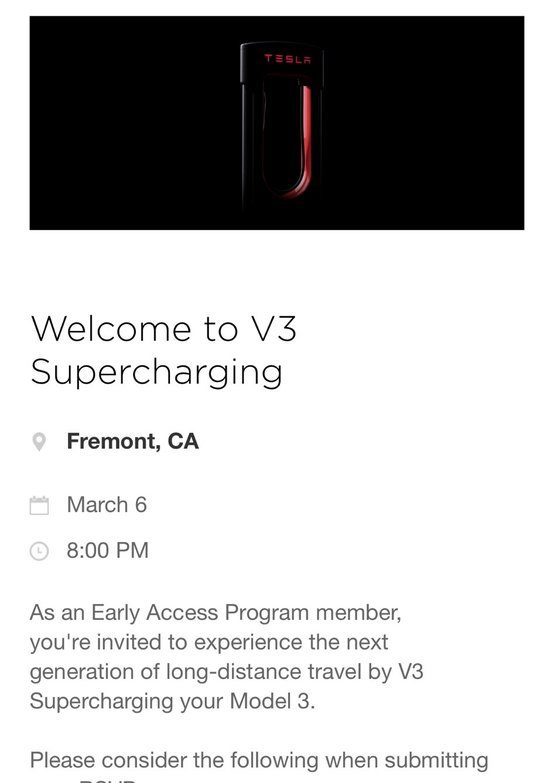Open the Supercharger banner image
Viewport: 554px width, 783px height.
[277, 123]
